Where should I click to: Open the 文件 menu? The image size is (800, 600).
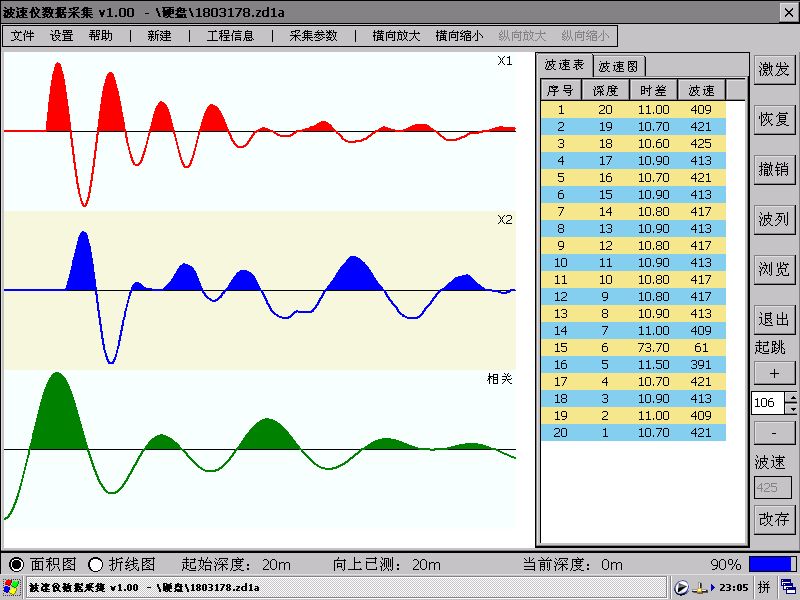tap(23, 35)
